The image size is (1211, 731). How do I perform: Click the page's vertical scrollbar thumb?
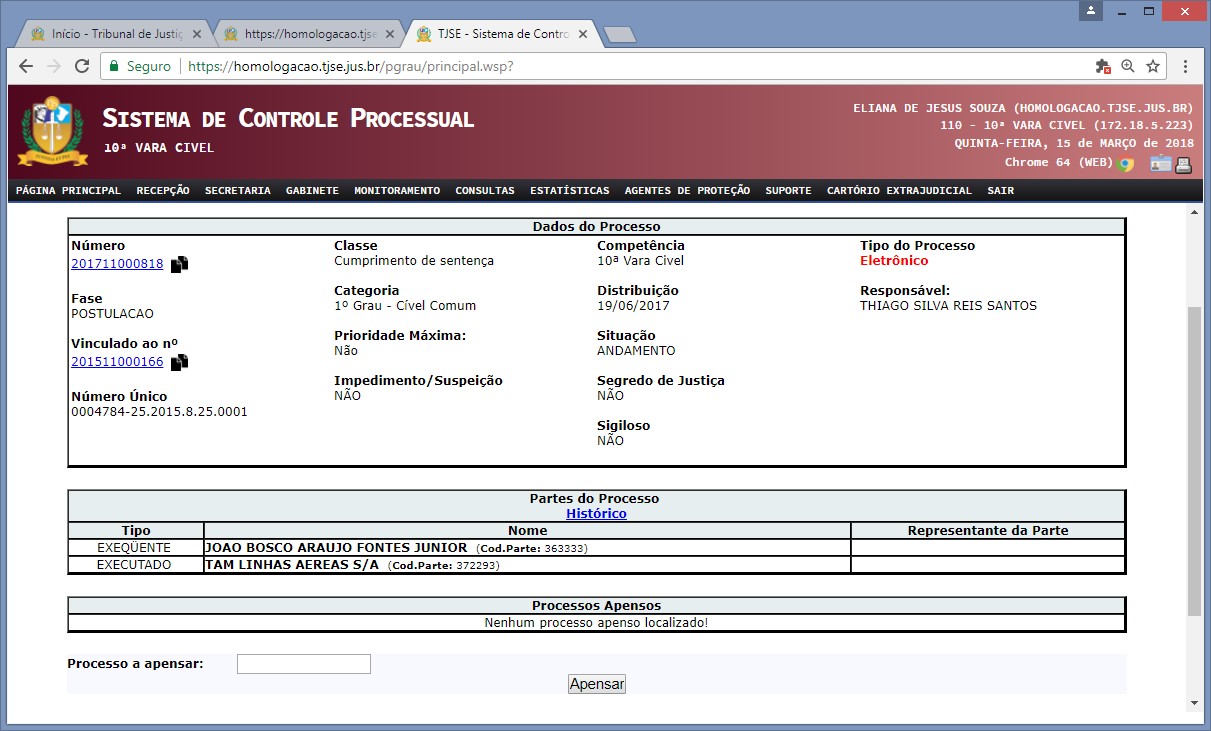pyautogui.click(x=1194, y=460)
